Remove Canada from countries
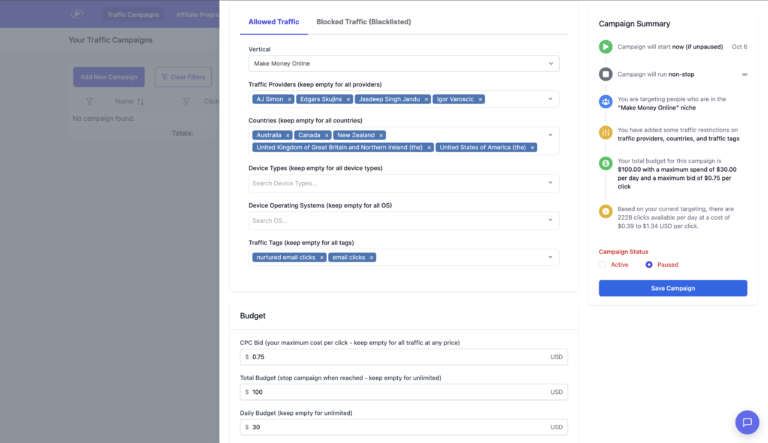This screenshot has width=768, height=443. tap(327, 135)
